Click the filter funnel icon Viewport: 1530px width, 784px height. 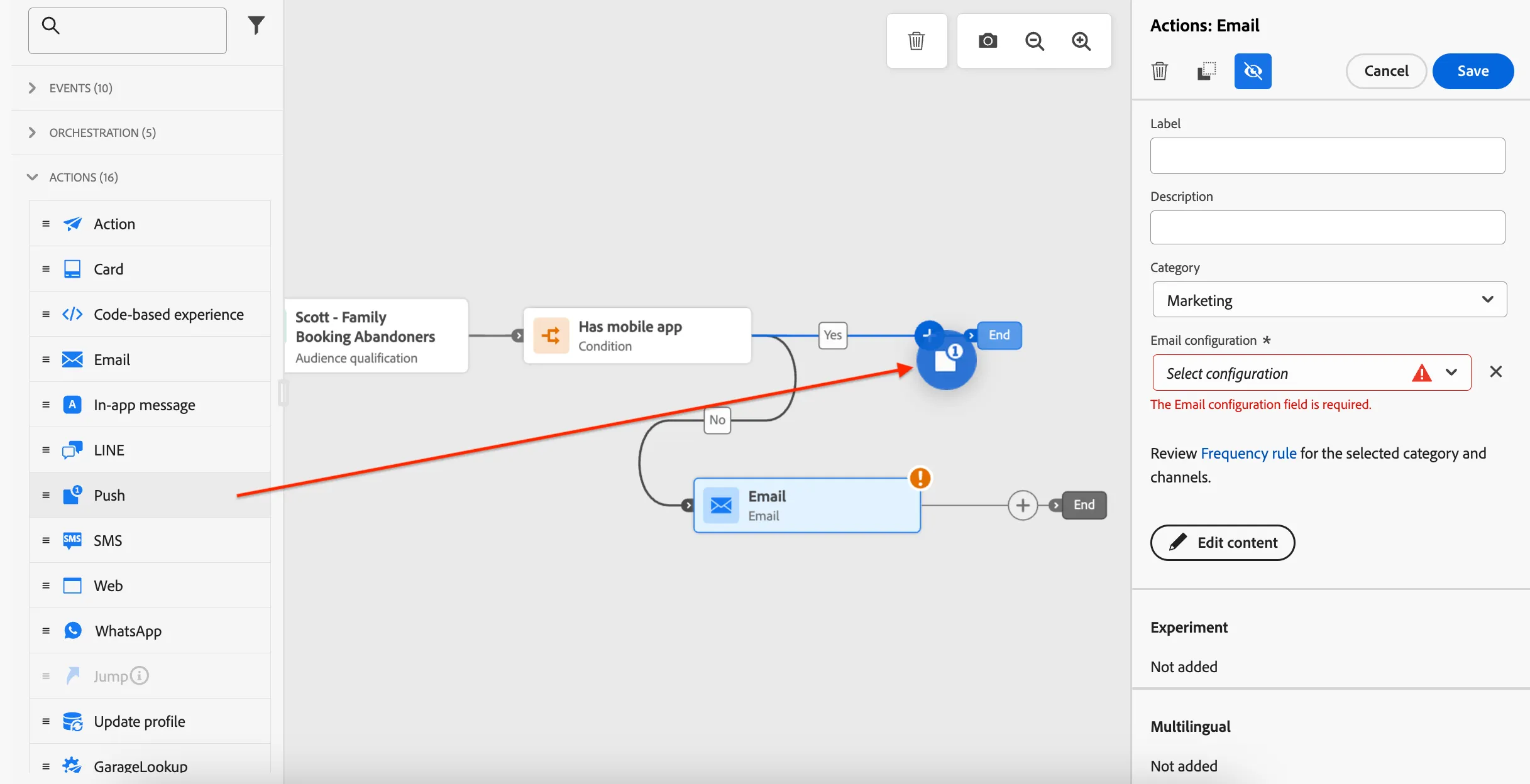point(256,26)
